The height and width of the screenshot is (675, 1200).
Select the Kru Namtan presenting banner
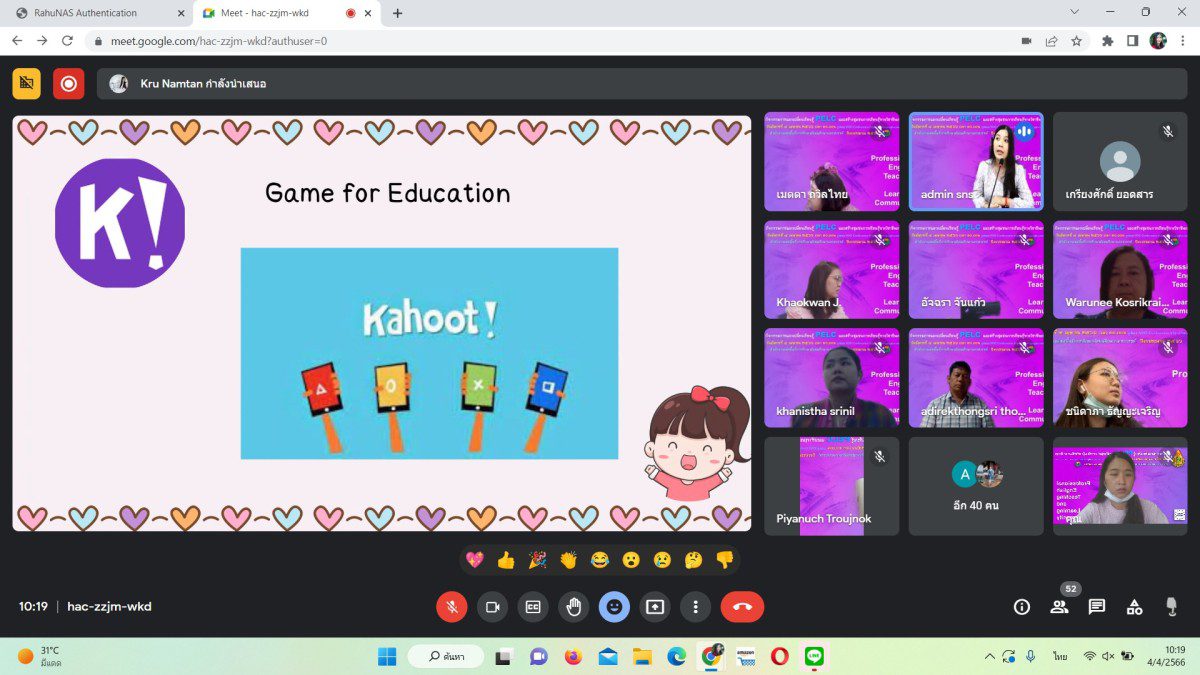click(x=641, y=83)
